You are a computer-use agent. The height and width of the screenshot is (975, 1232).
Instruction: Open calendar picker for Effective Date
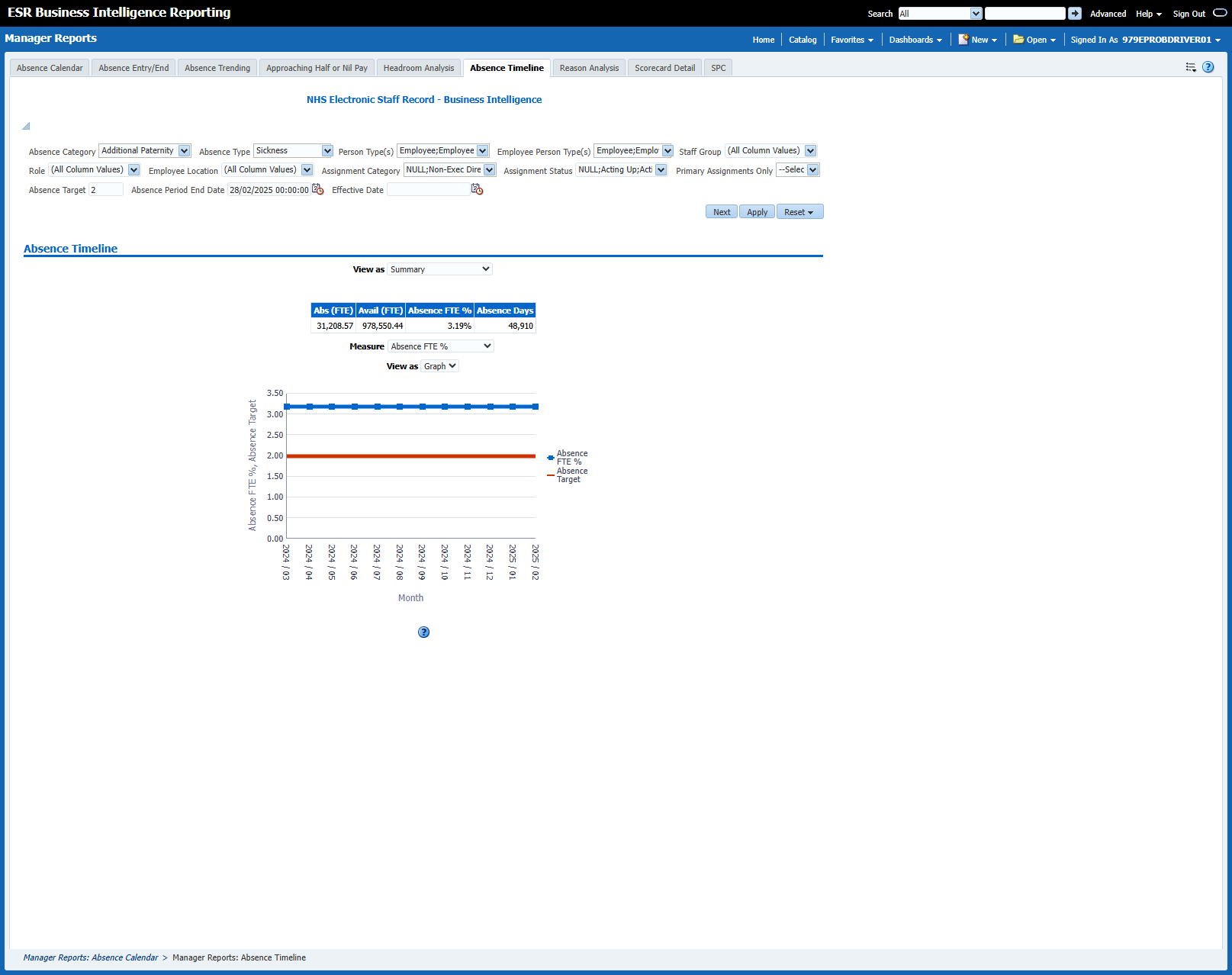click(x=478, y=190)
